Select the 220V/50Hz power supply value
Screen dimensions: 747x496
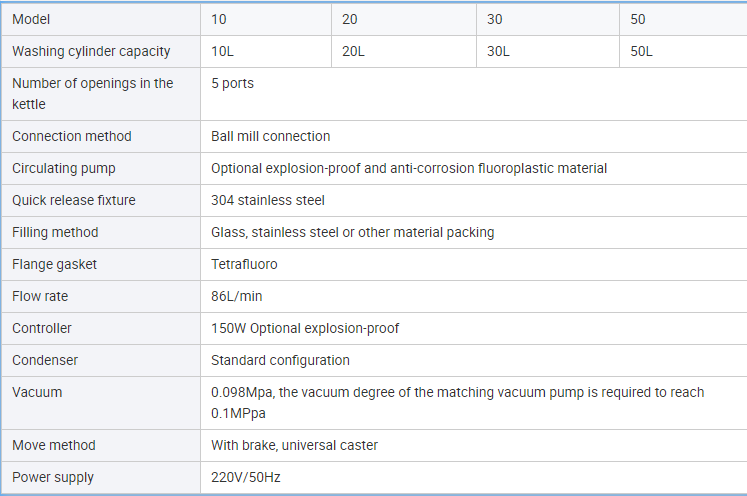tap(246, 477)
